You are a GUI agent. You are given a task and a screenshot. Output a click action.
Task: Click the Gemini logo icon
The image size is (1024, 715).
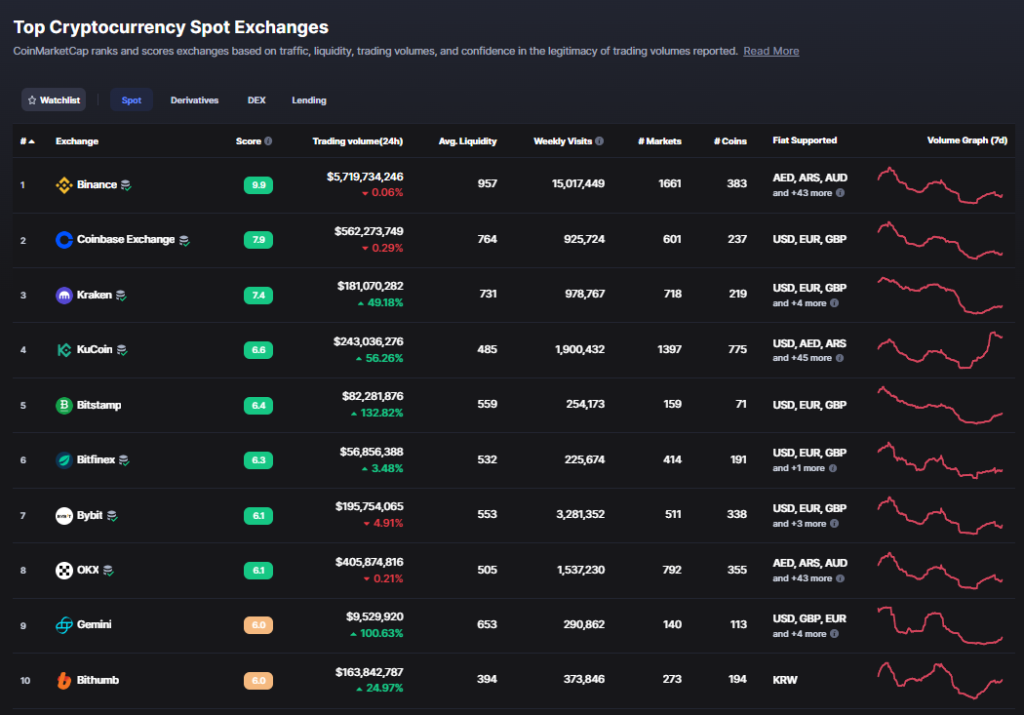click(x=64, y=625)
